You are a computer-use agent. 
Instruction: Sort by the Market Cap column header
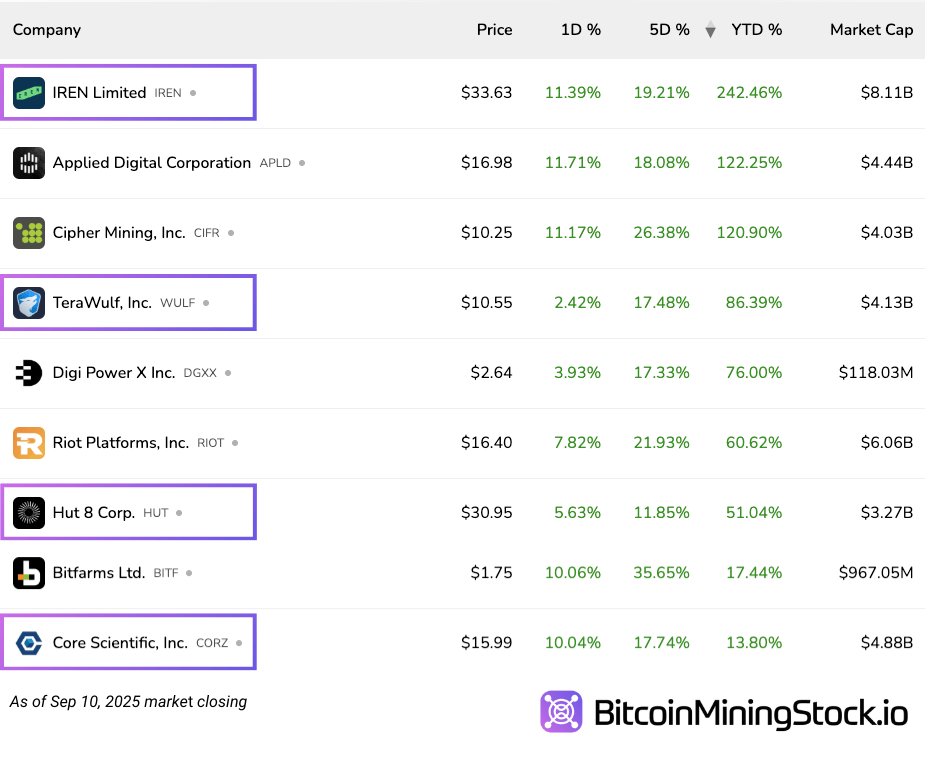[871, 30]
